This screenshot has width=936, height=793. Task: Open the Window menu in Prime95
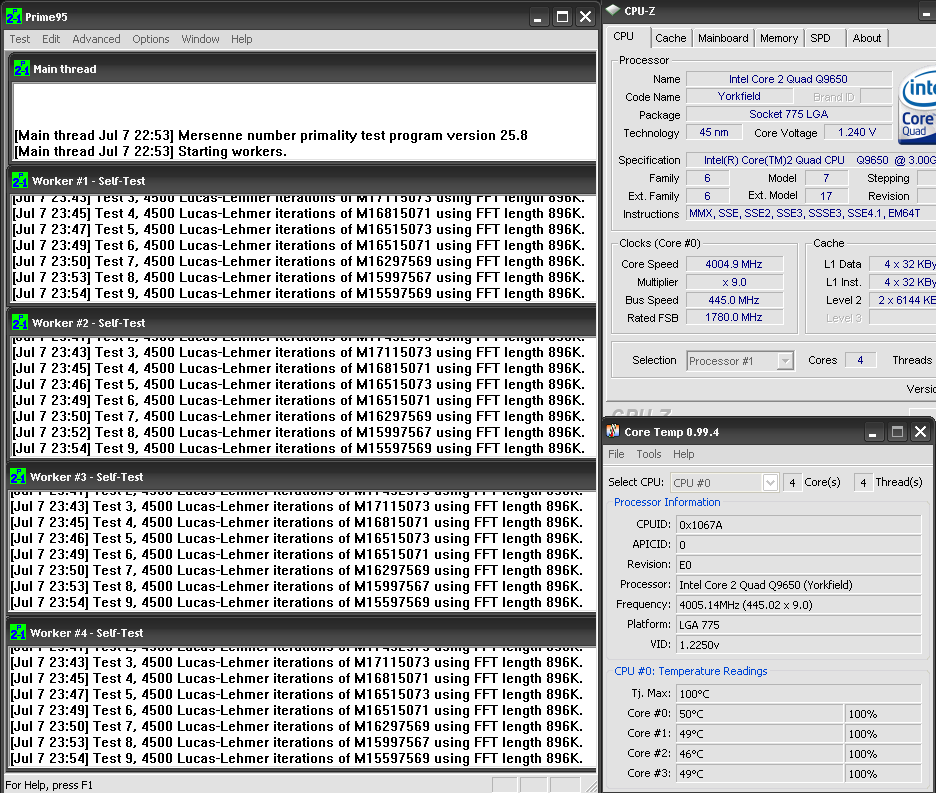click(200, 39)
